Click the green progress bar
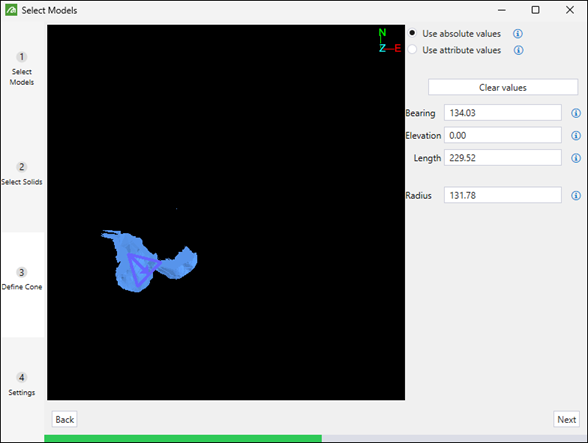The width and height of the screenshot is (588, 443). click(183, 438)
